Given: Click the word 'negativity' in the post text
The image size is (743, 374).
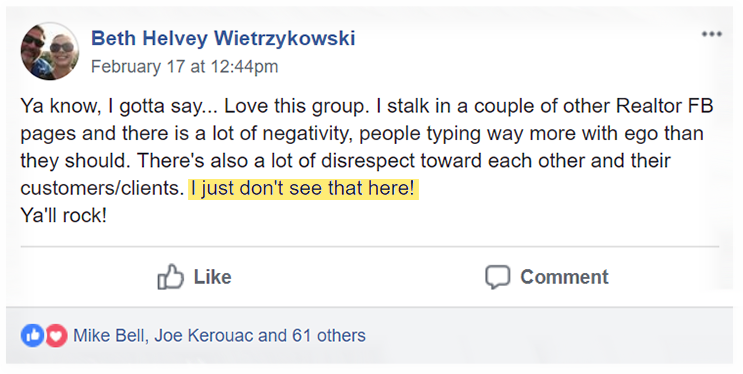Looking at the screenshot, I should 308,134.
